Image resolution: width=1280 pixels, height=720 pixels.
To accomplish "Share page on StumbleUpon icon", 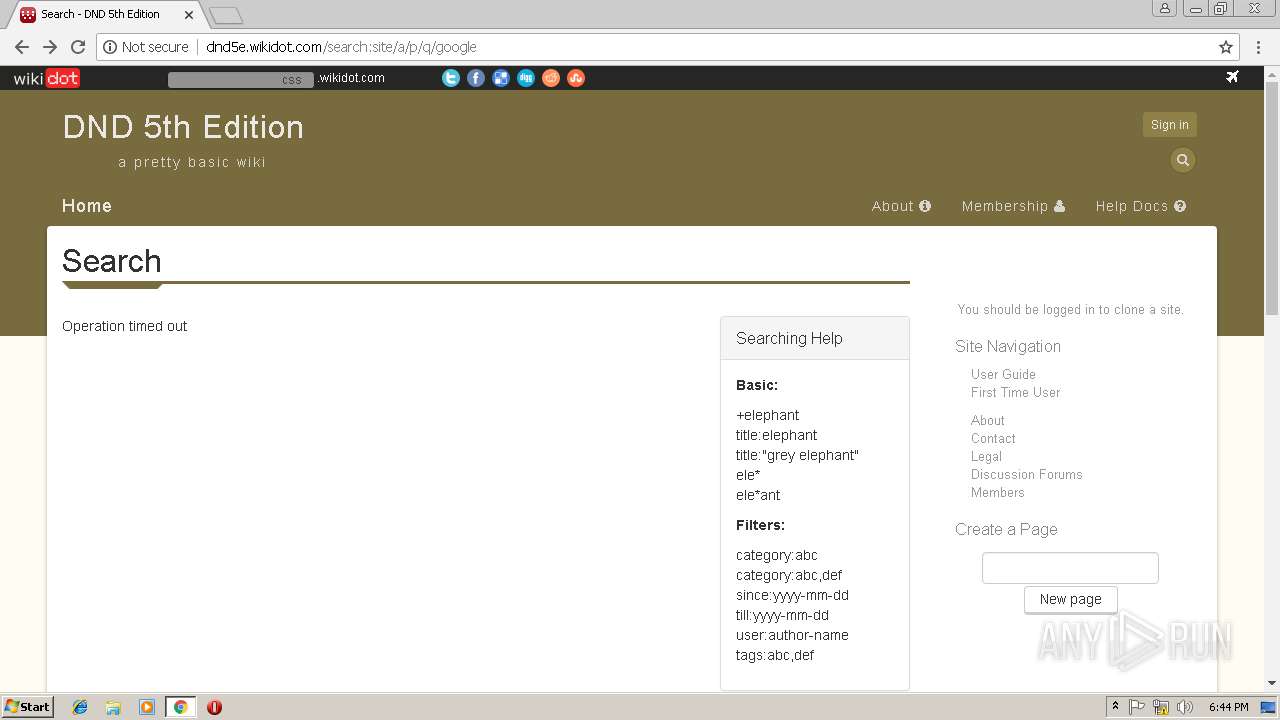I will (576, 78).
